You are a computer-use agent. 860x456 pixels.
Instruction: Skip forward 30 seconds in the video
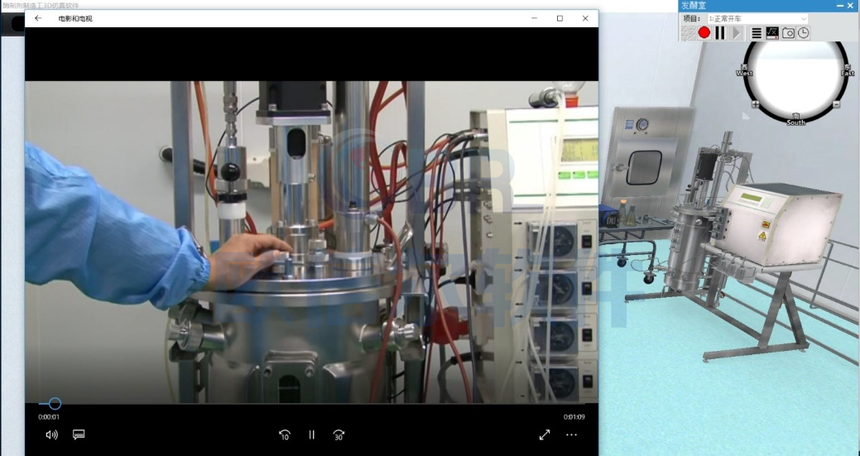pos(339,435)
